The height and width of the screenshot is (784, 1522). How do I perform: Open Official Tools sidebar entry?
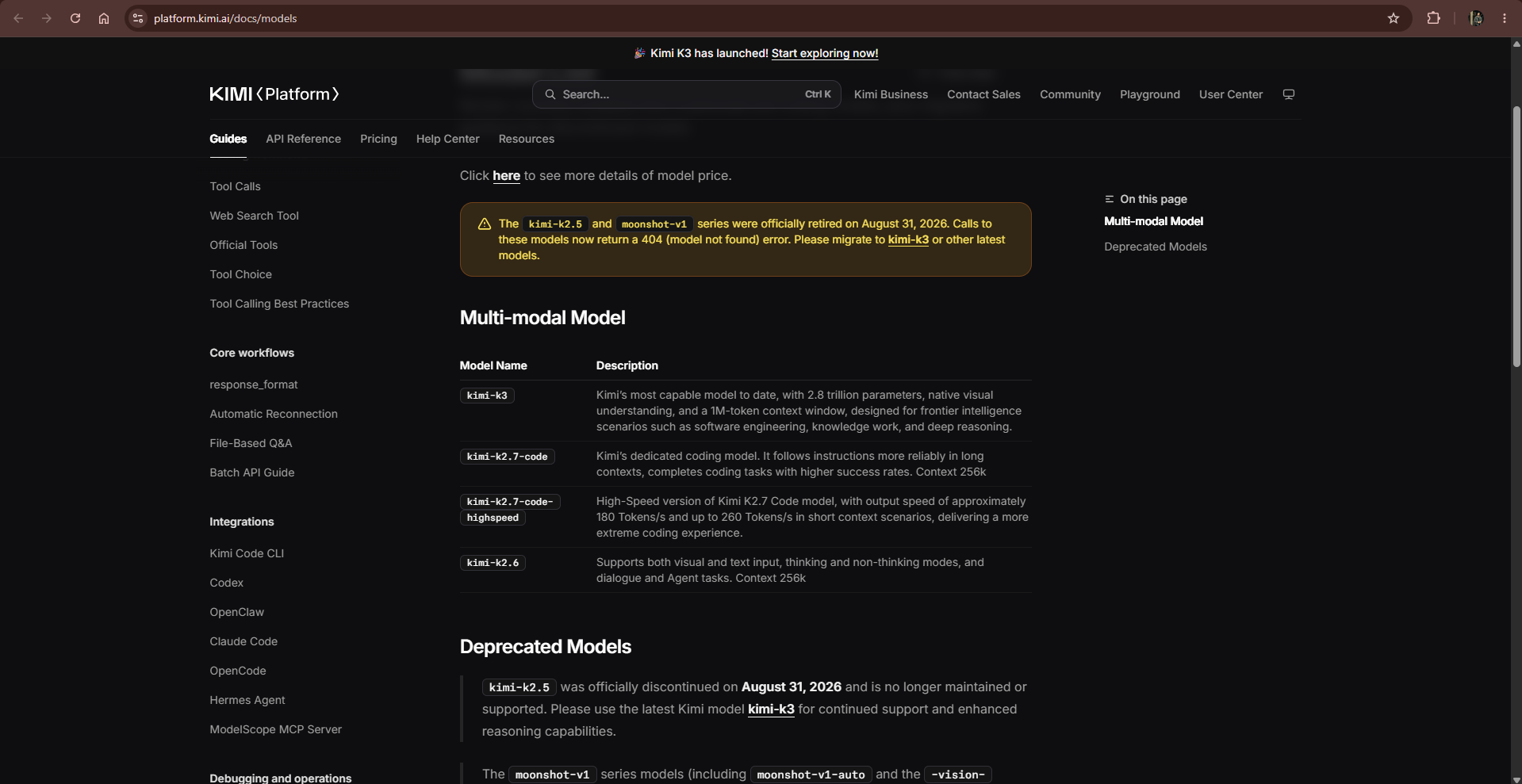pos(243,245)
